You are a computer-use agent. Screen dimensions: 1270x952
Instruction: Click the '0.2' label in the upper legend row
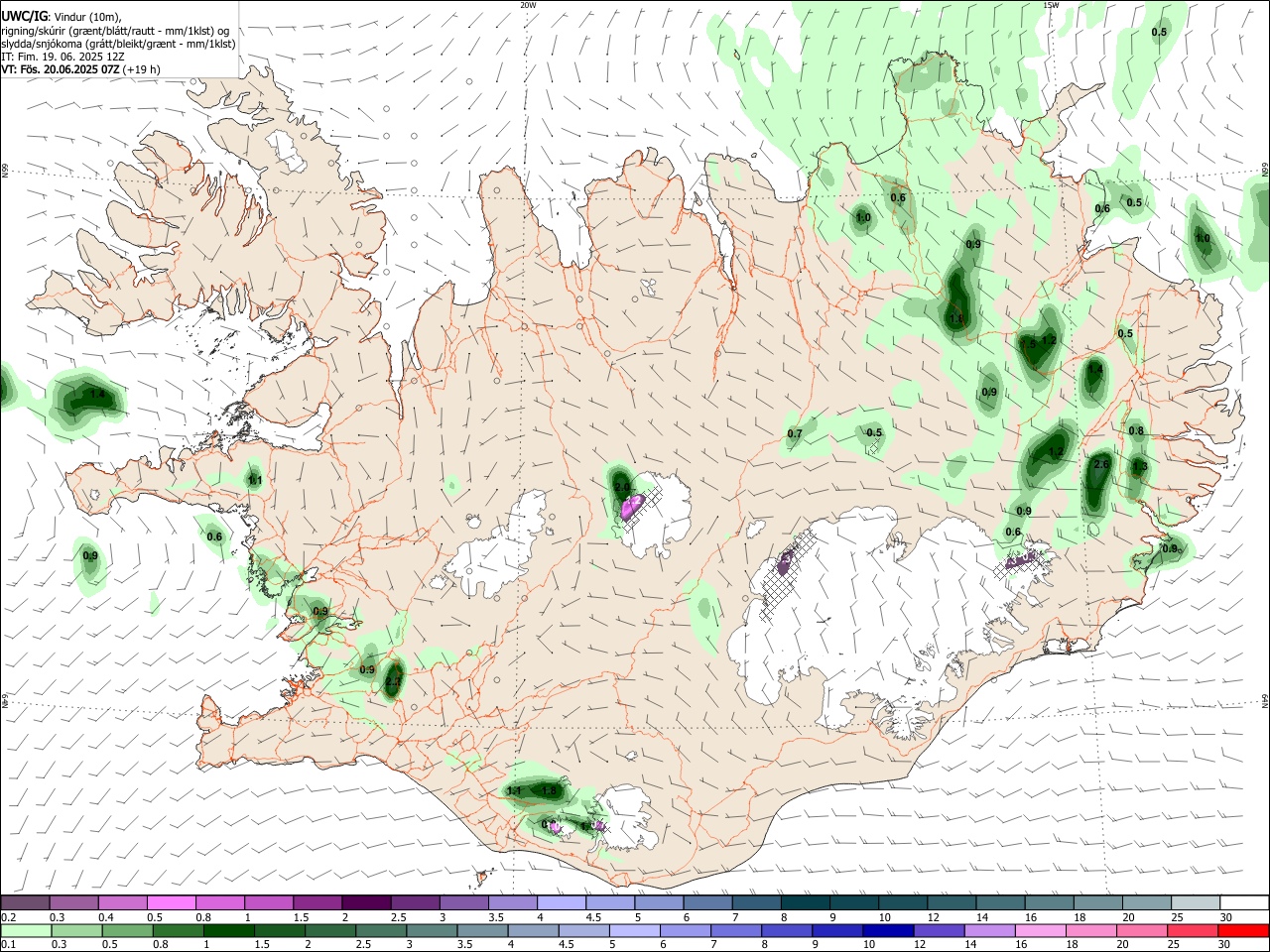tap(8, 918)
